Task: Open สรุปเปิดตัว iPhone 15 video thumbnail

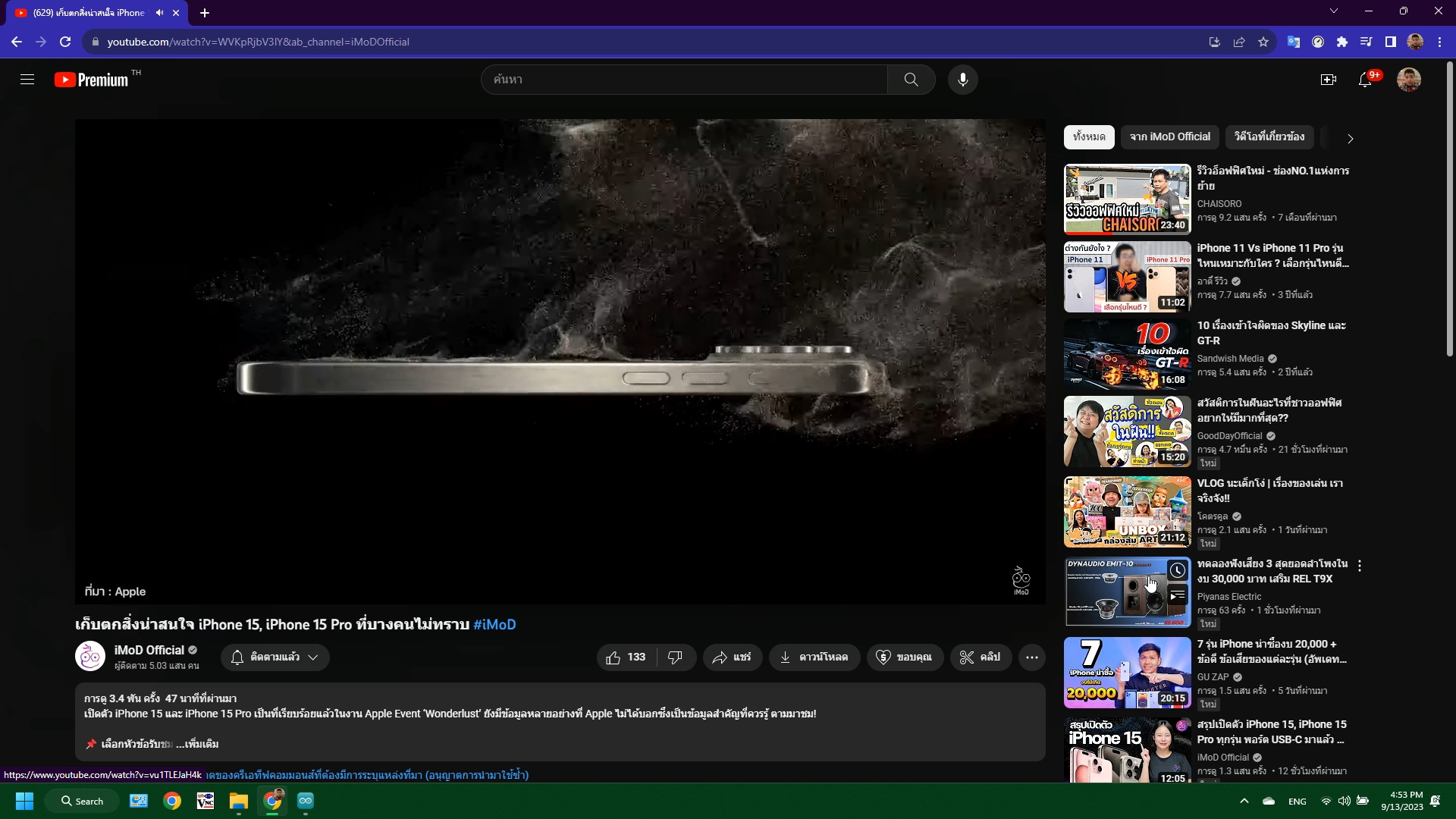Action: [x=1127, y=750]
